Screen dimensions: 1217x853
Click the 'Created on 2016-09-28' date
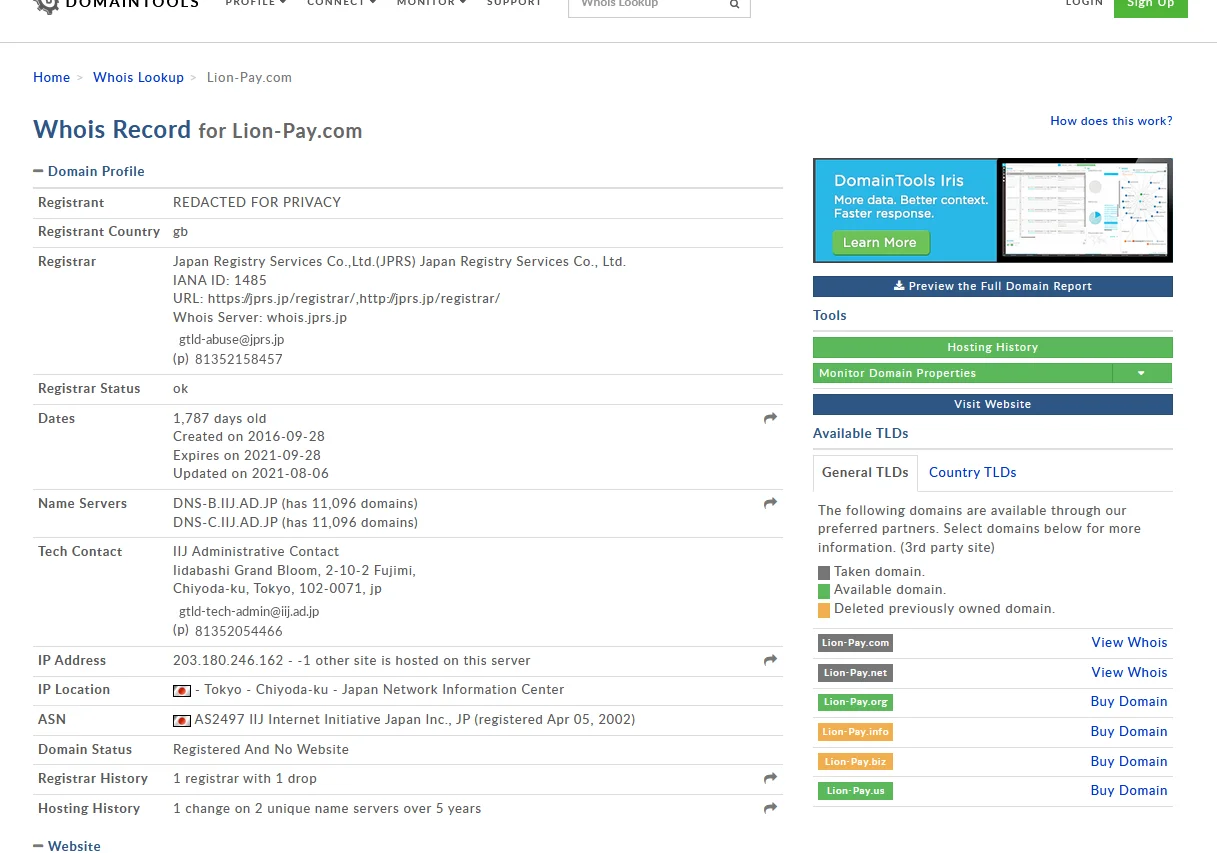249,437
